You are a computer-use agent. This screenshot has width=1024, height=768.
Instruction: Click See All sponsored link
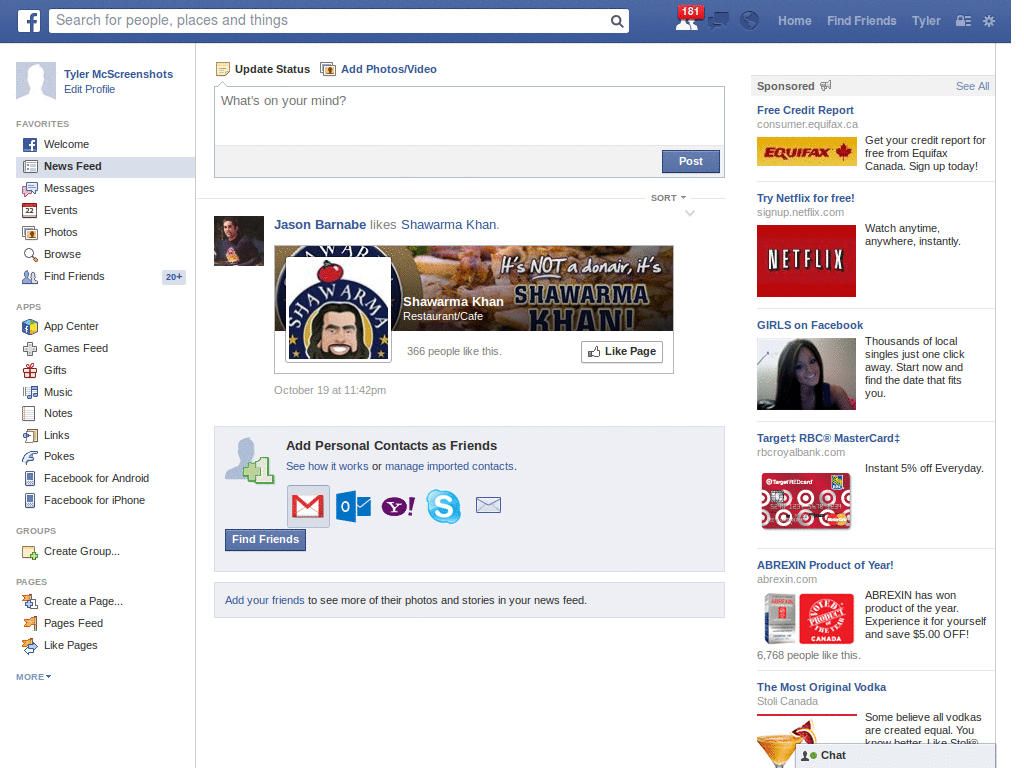click(972, 86)
